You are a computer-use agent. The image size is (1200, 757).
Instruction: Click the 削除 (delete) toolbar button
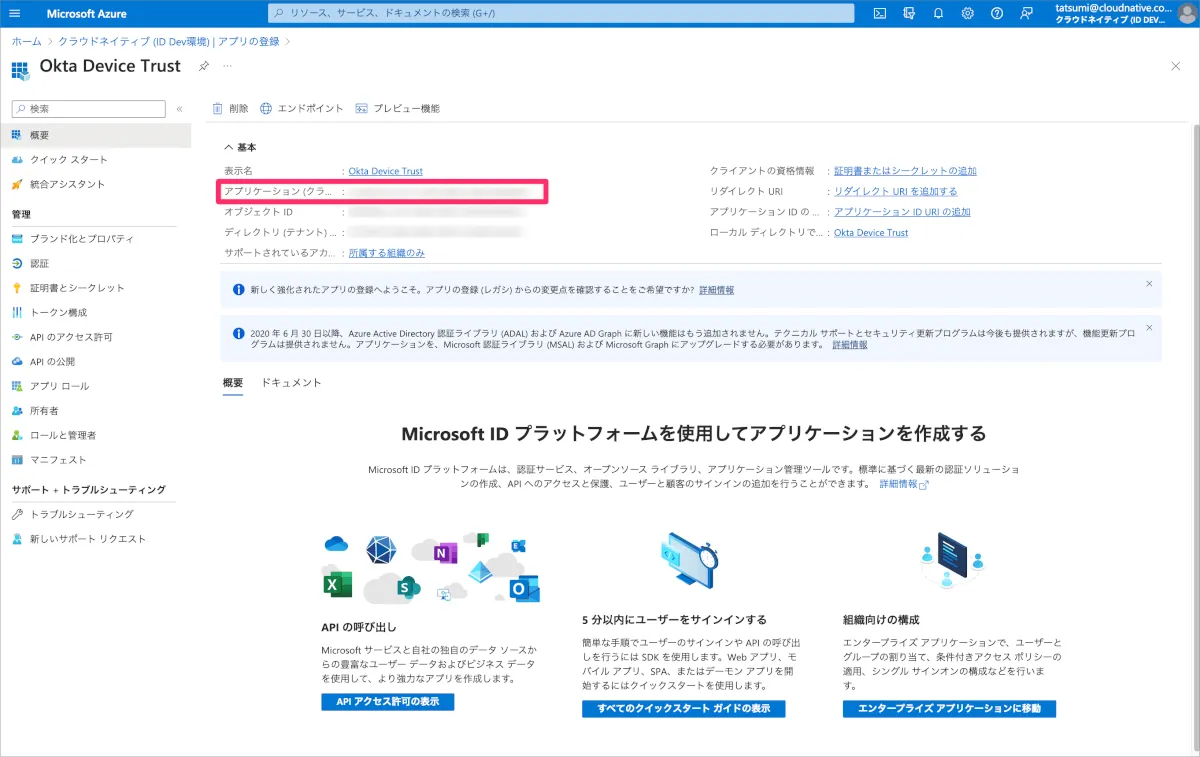point(230,108)
